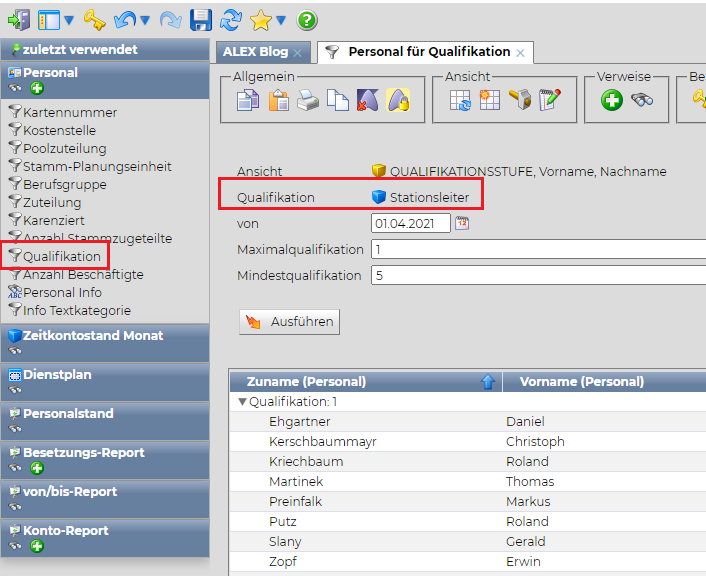
Task: Click the save floppy disk icon
Action: 201,19
